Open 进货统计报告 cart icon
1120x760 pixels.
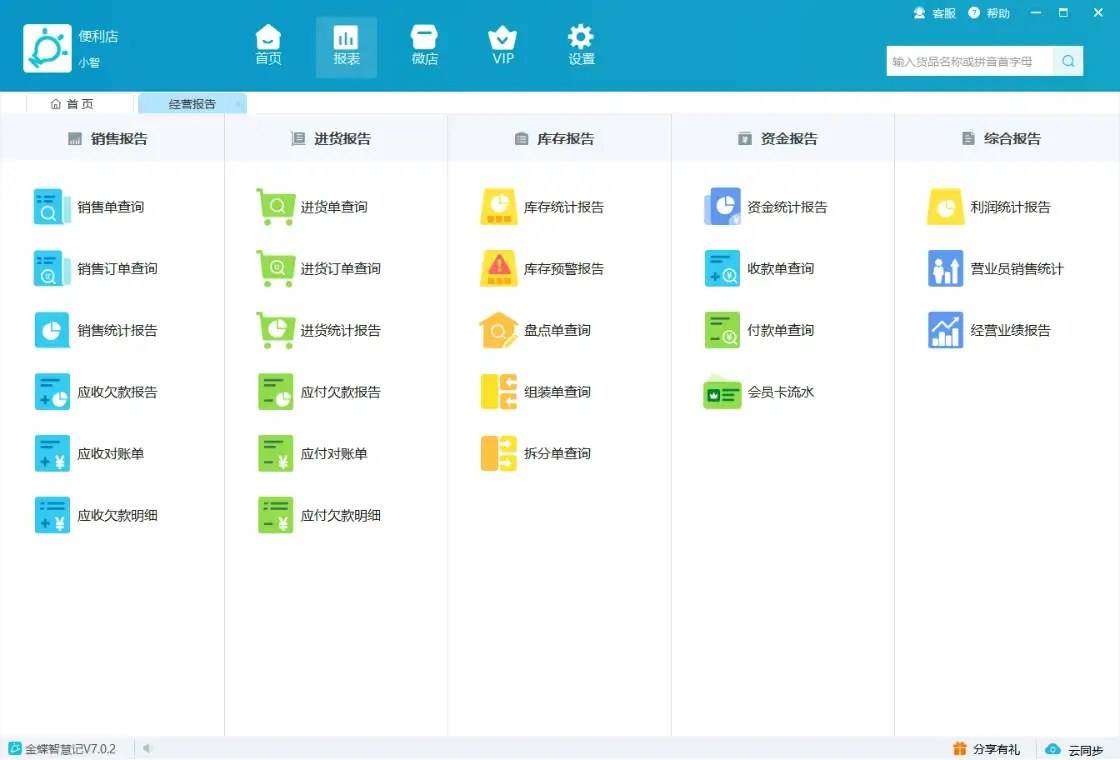point(276,330)
